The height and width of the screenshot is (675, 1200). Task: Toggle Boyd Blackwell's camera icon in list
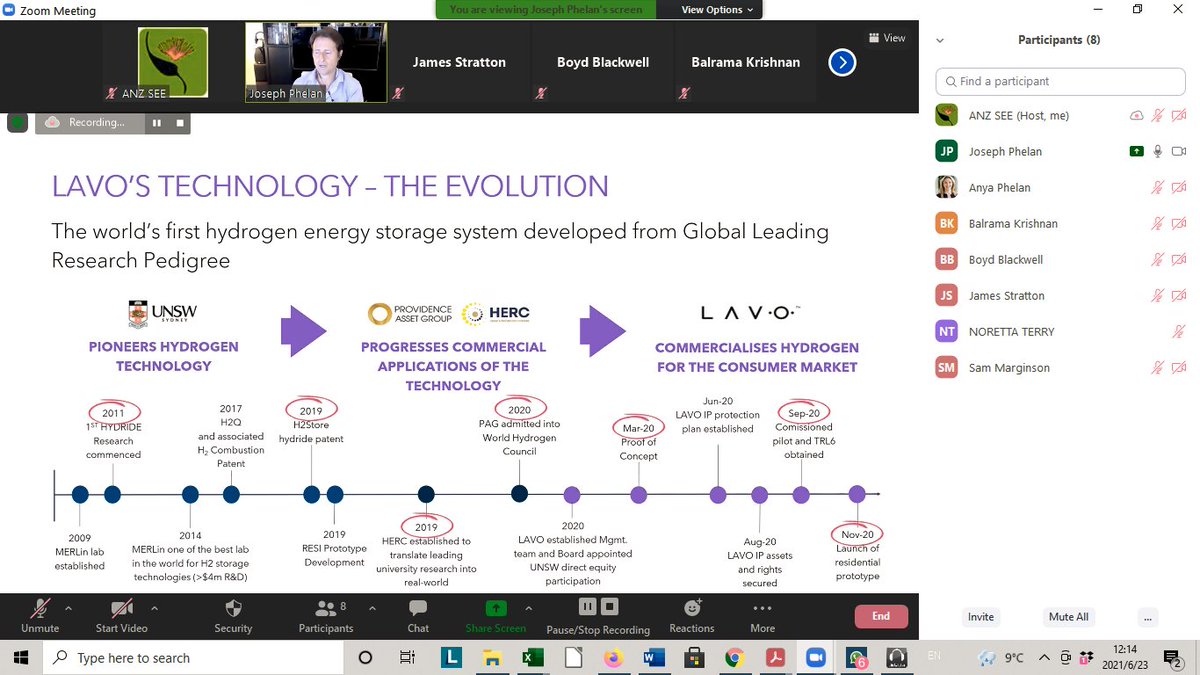[x=1179, y=259]
